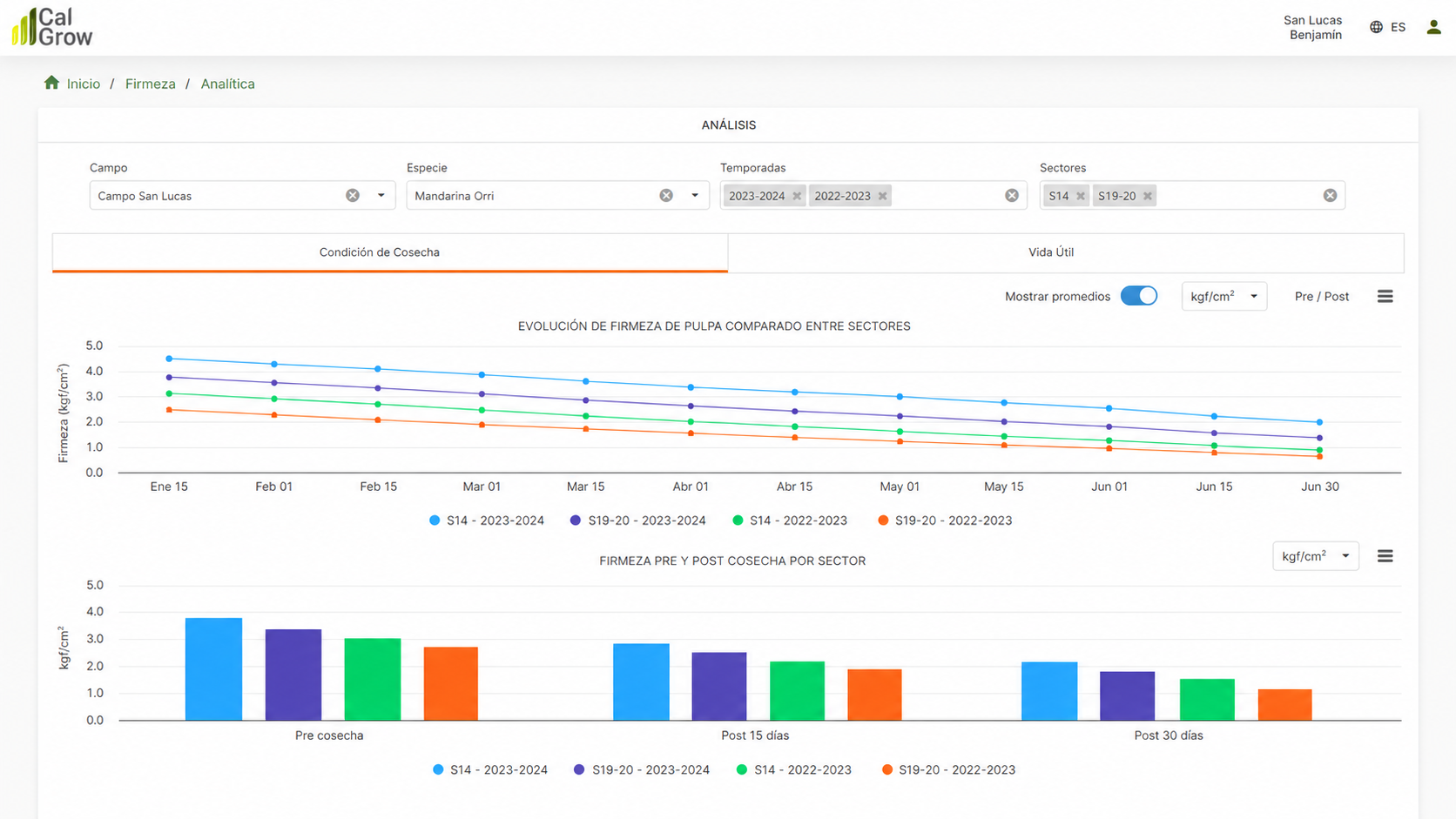1456x819 pixels.
Task: Remove the 2023-2024 season tag
Action: [x=797, y=196]
